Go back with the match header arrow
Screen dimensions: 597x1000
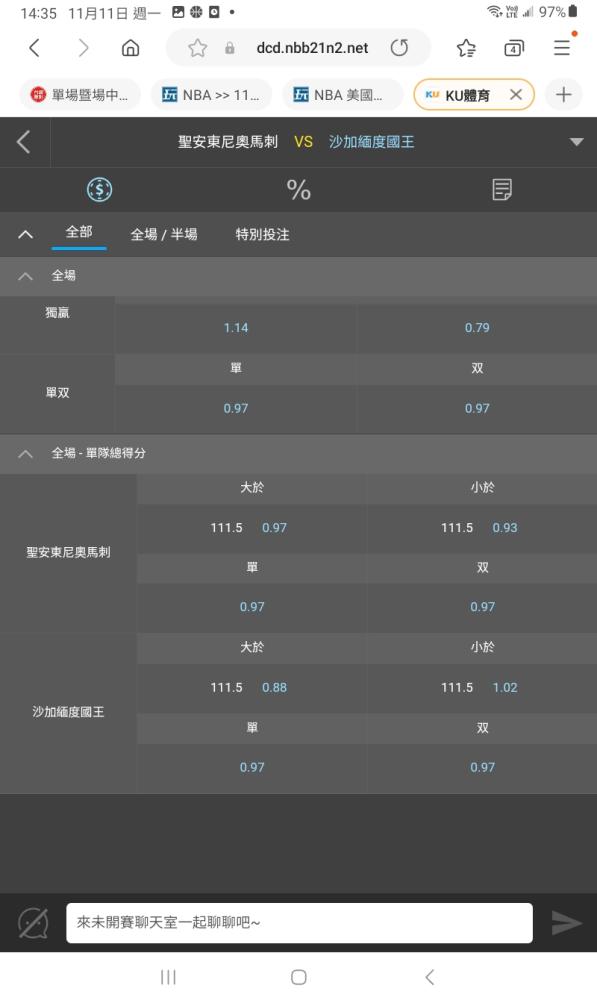[x=24, y=142]
